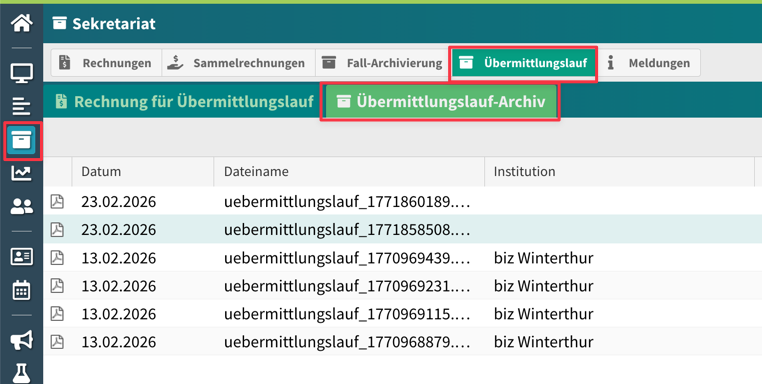Click biz Winterthur in row 1770969231
Viewport: 762px width, 384px height.
pos(543,286)
